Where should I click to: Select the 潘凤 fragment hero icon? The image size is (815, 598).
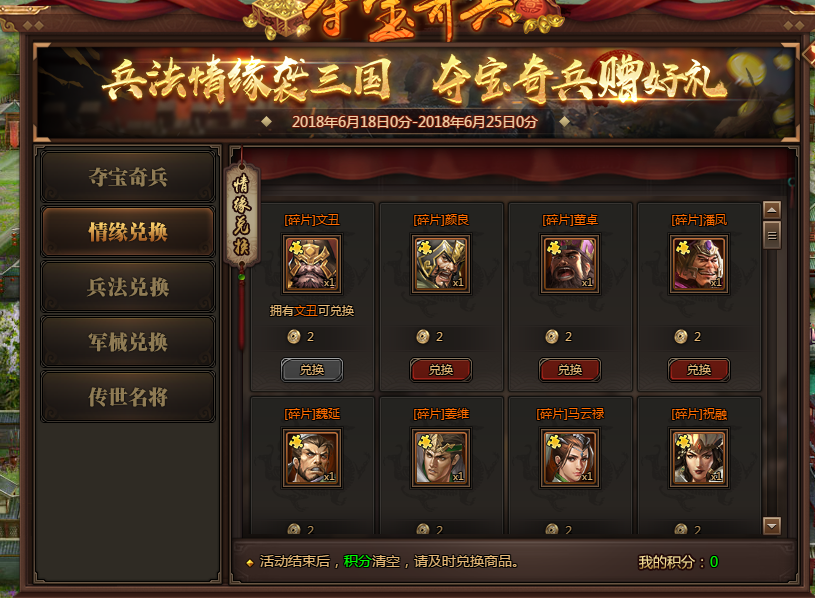pos(699,264)
